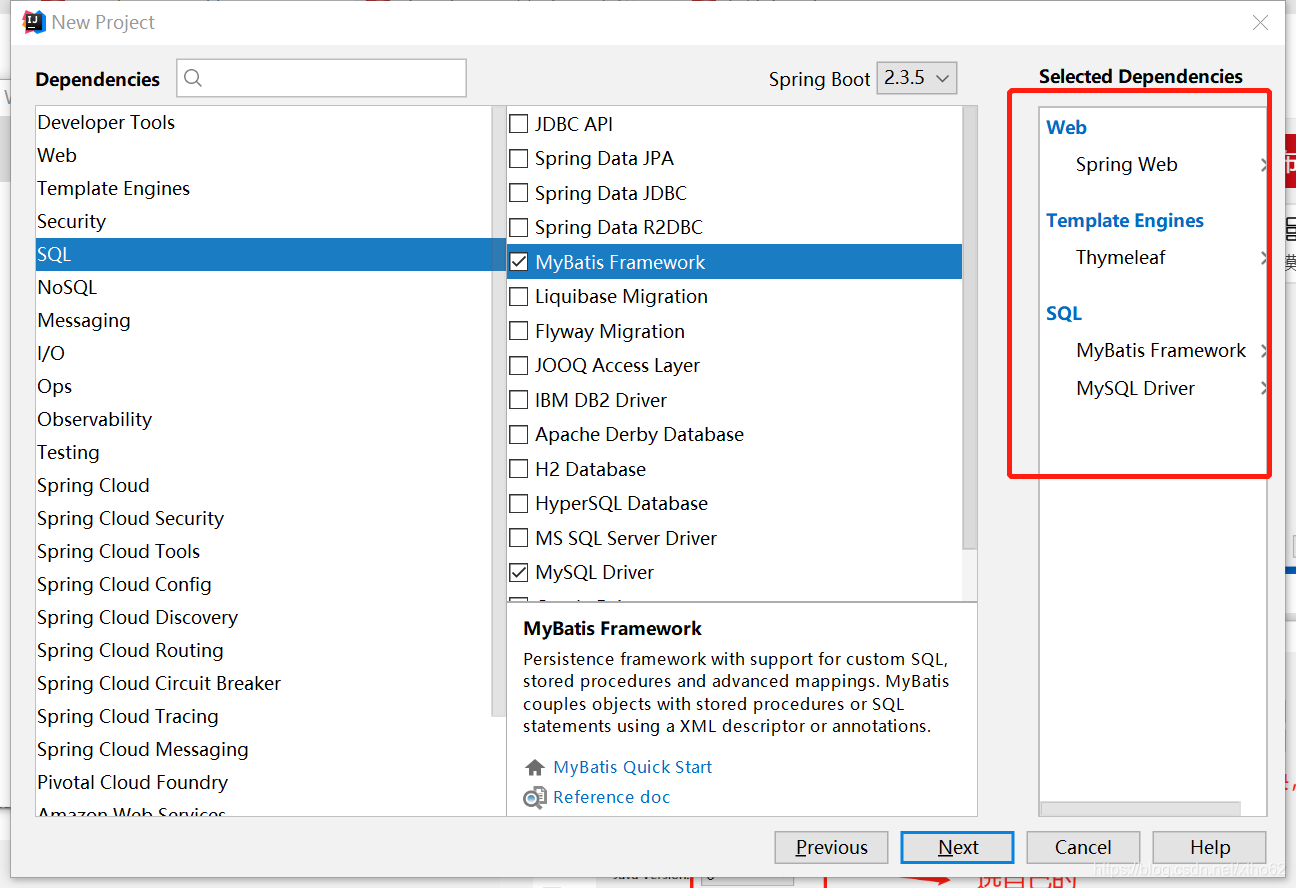Choose the Security category
This screenshot has width=1296, height=888.
pos(264,221)
